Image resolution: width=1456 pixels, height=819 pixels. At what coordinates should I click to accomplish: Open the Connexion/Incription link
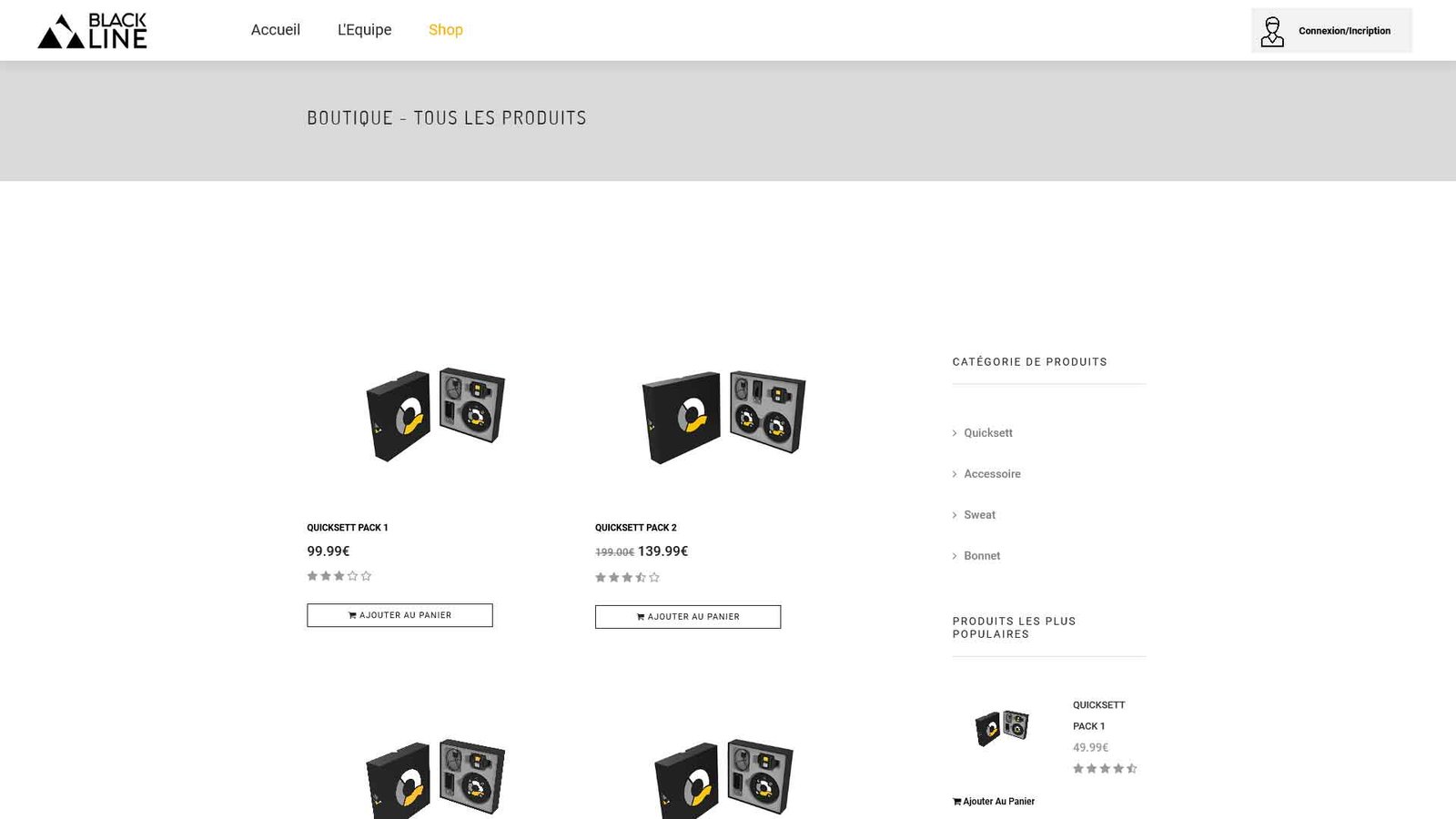(1344, 31)
